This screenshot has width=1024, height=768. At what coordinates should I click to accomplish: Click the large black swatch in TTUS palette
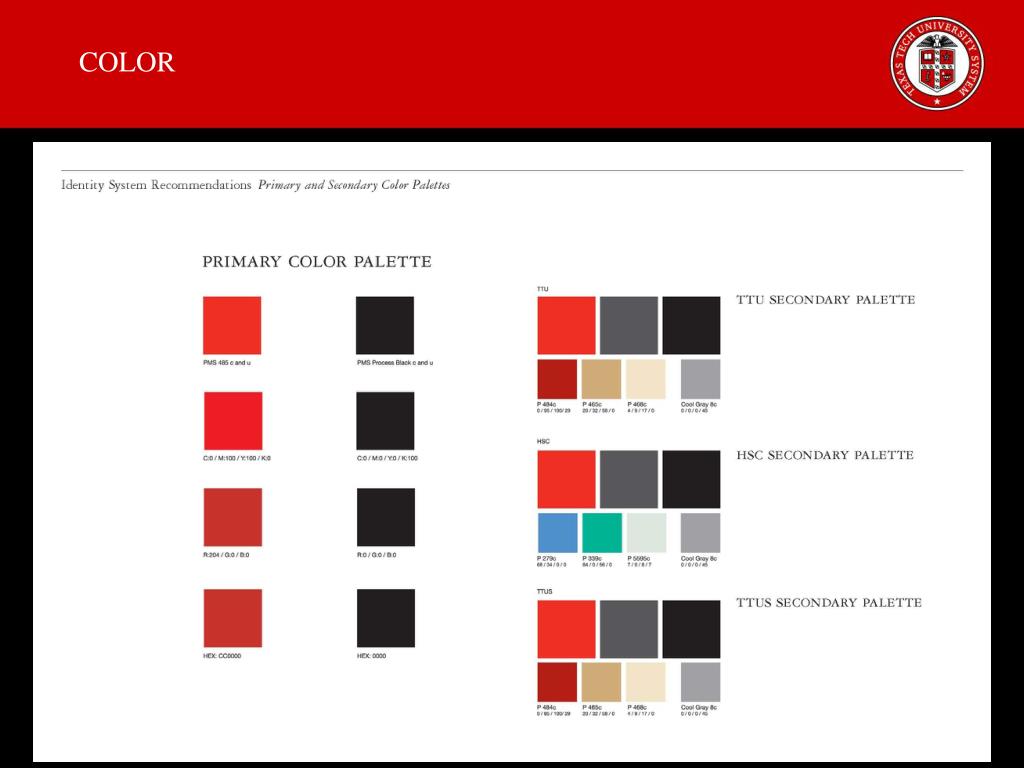pyautogui.click(x=691, y=629)
